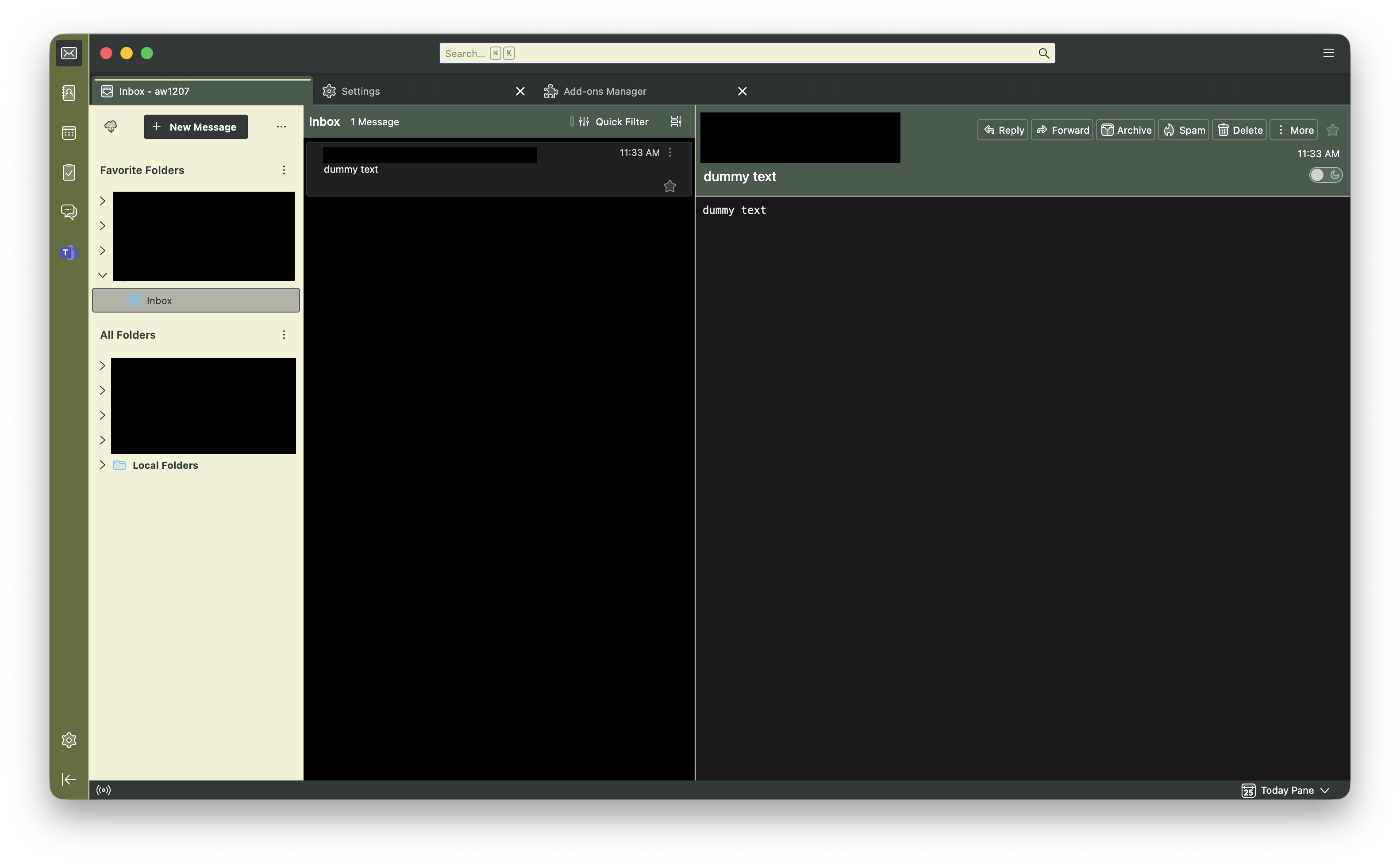
Task: Close the Settings tab
Action: click(x=520, y=91)
